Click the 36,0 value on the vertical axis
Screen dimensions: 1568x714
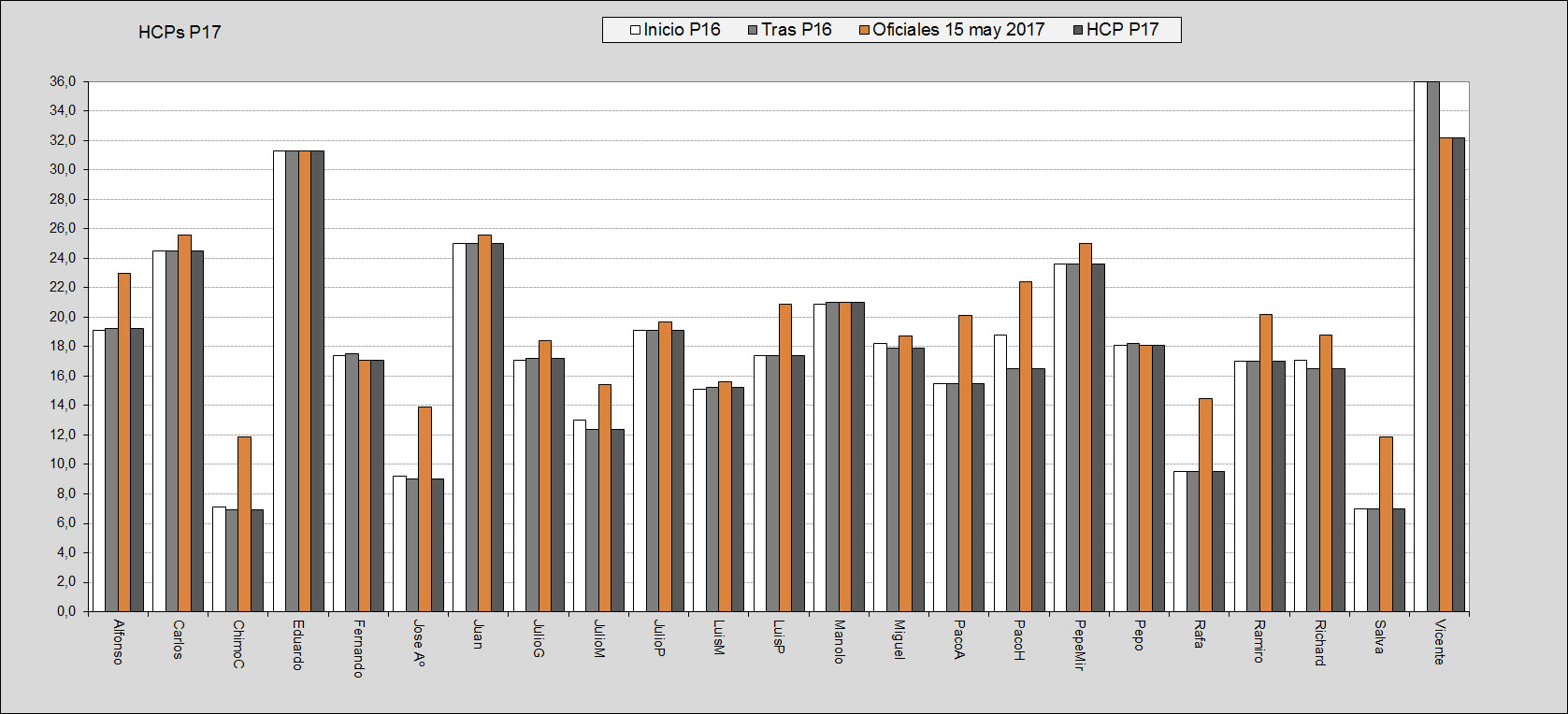tap(64, 81)
